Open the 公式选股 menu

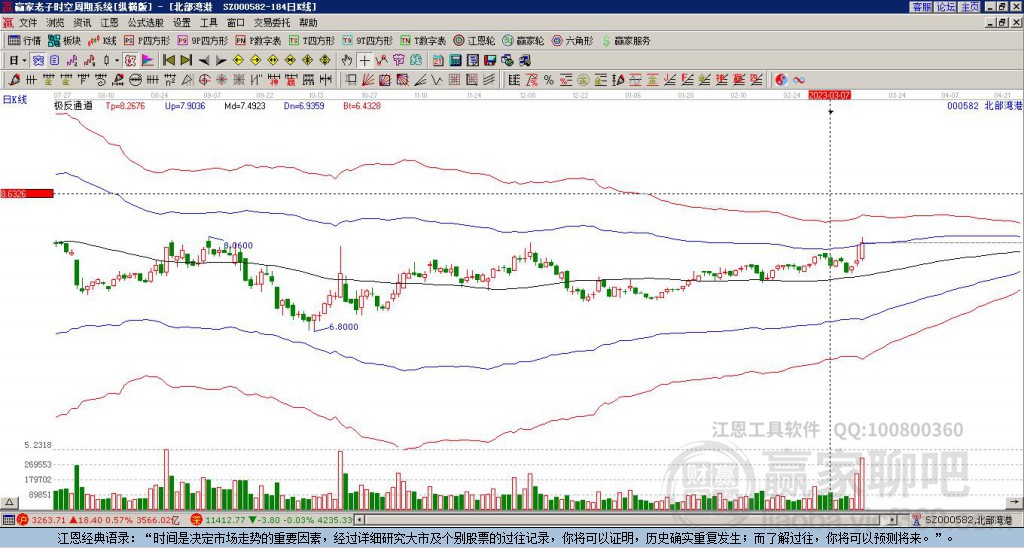[146, 23]
